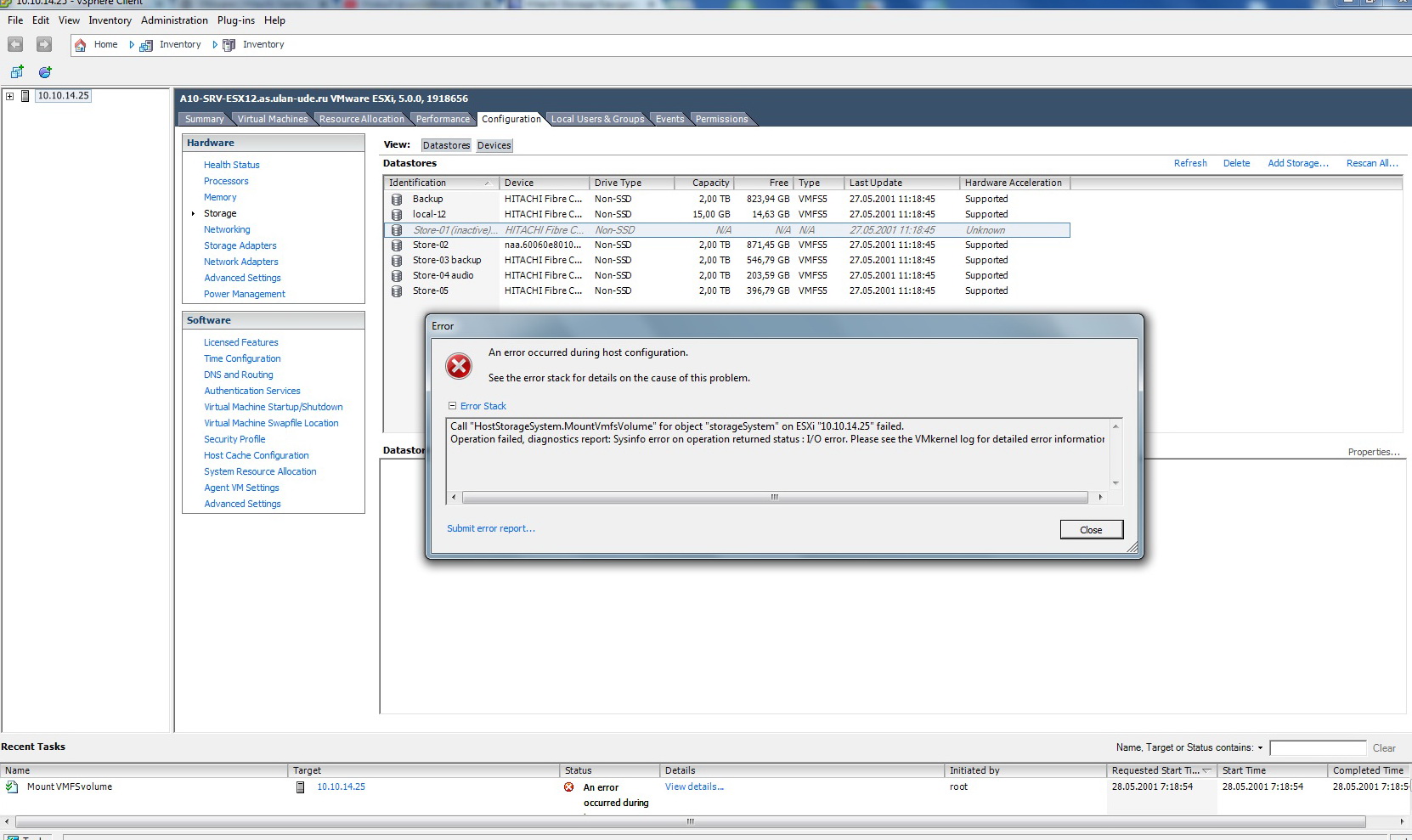
Task: Collapse the Error Stack section
Action: [453, 406]
